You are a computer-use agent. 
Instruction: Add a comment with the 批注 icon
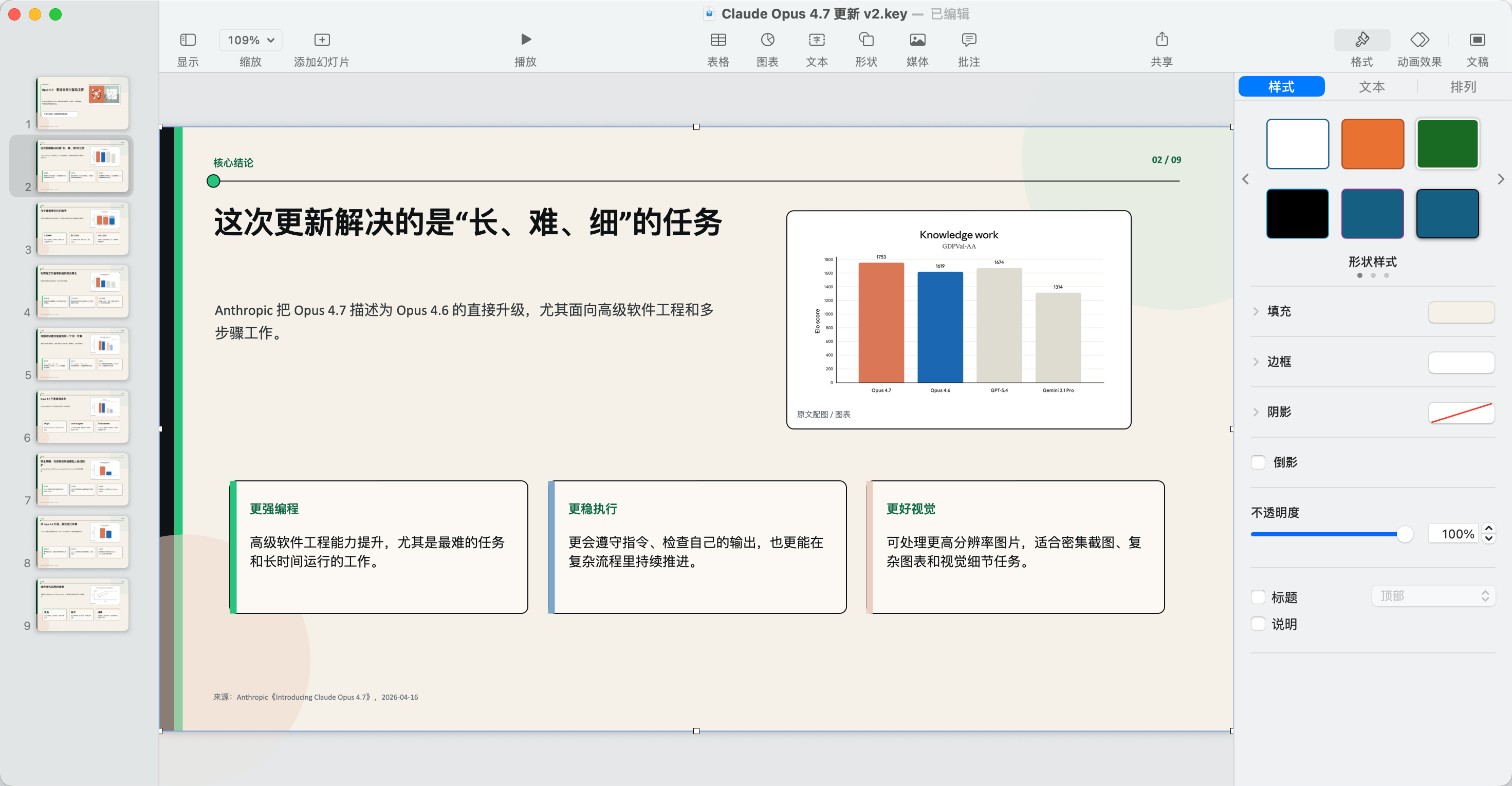click(x=968, y=39)
